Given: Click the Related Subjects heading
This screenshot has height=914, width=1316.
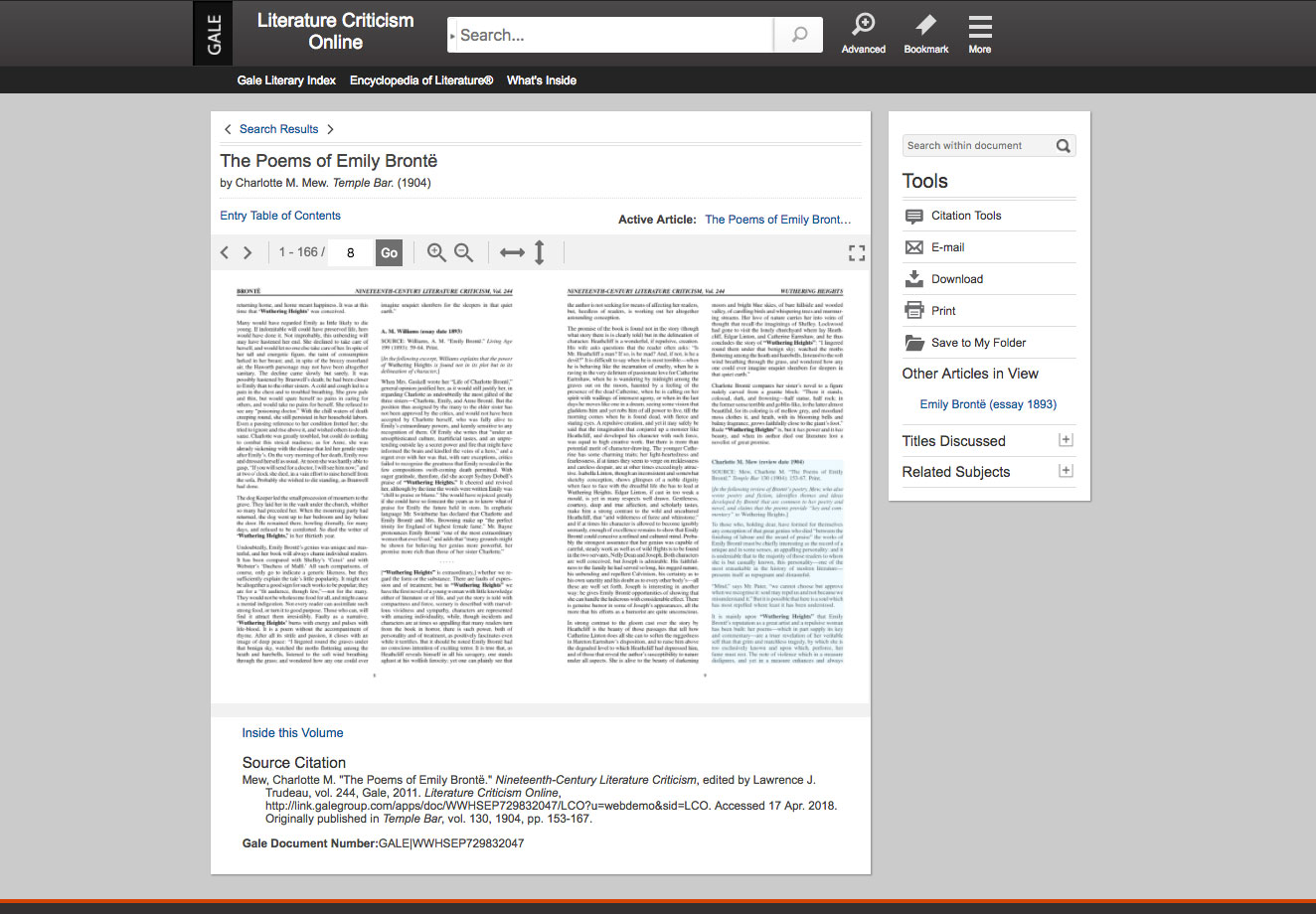Looking at the screenshot, I should [x=956, y=472].
